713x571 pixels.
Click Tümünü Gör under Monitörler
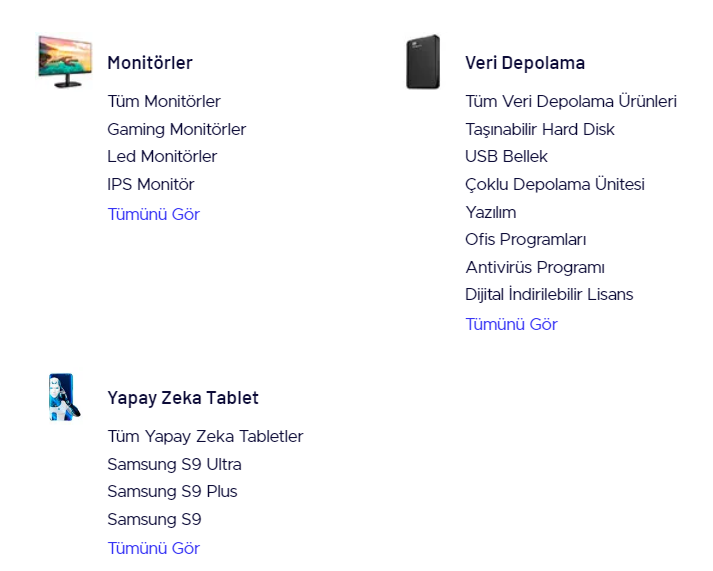(x=154, y=214)
